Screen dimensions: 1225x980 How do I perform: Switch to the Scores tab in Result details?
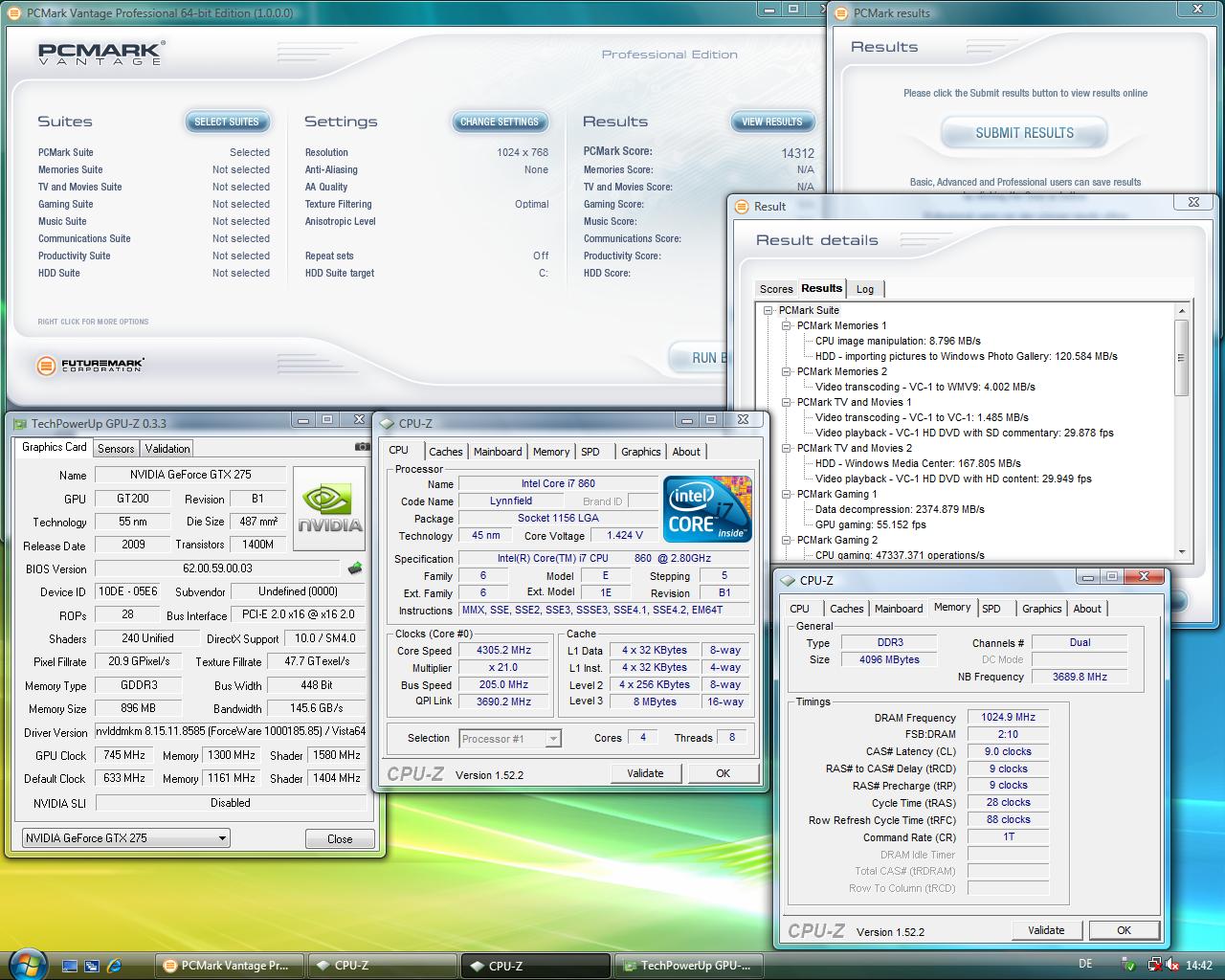(776, 289)
